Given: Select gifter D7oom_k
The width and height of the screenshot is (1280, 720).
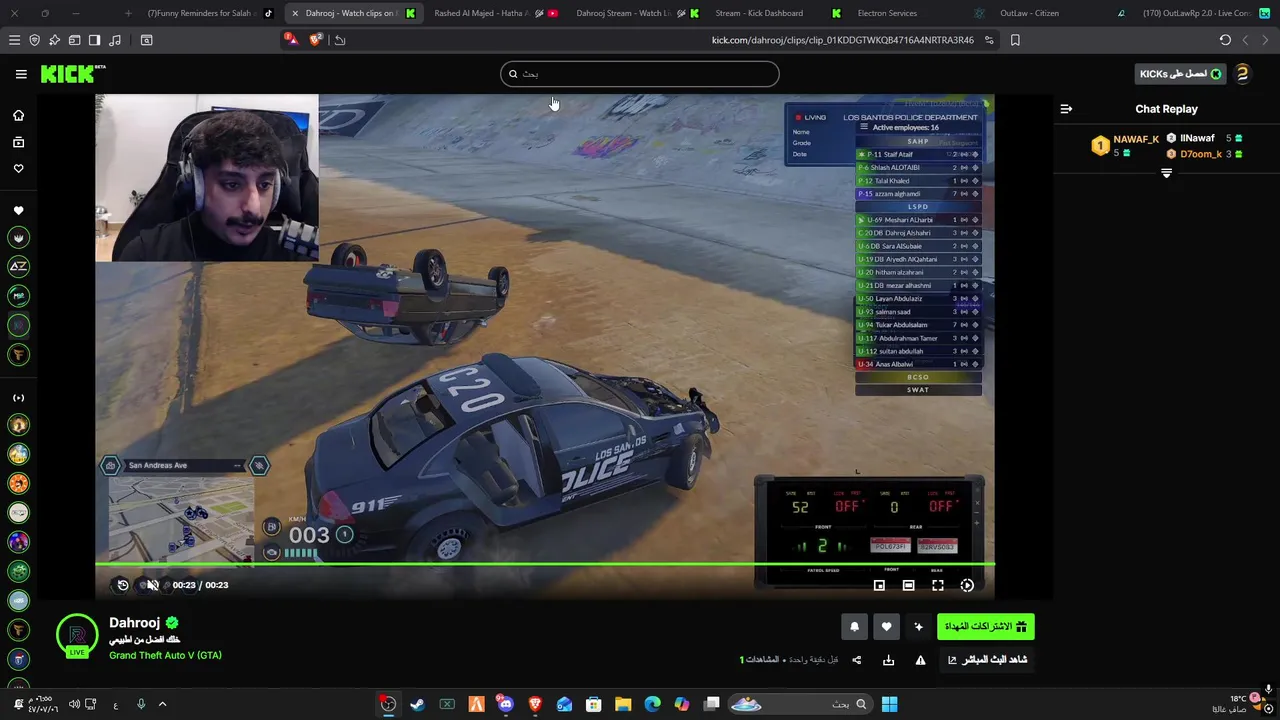Looking at the screenshot, I should point(1201,154).
